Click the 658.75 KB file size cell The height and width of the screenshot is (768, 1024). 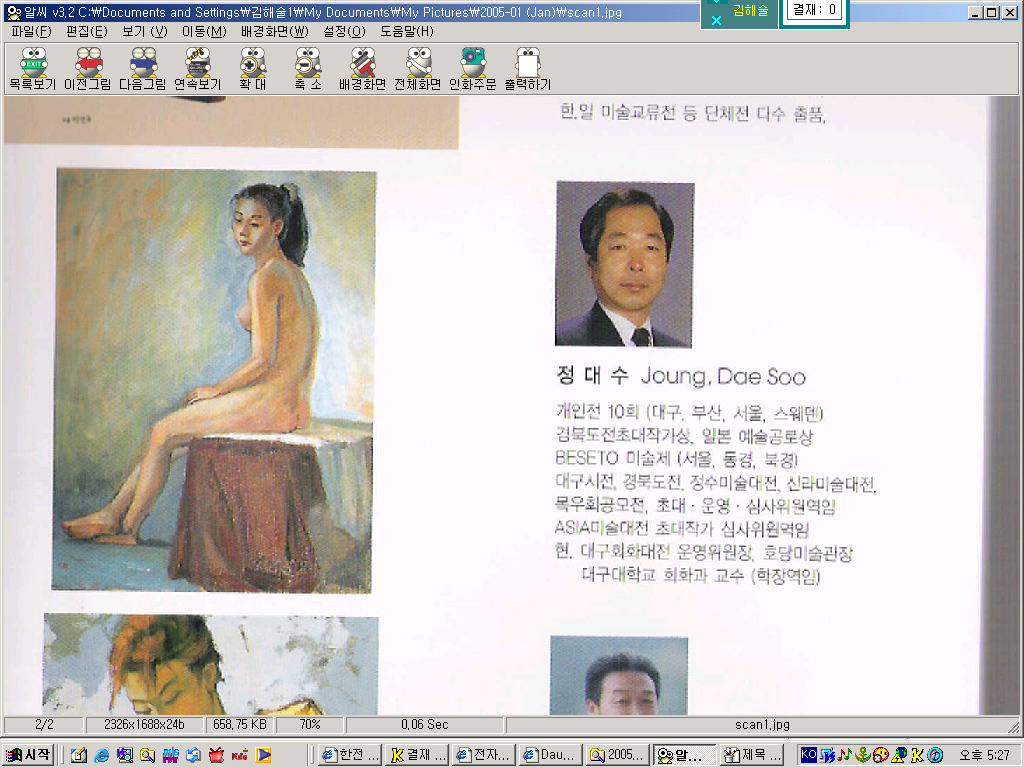click(x=240, y=724)
